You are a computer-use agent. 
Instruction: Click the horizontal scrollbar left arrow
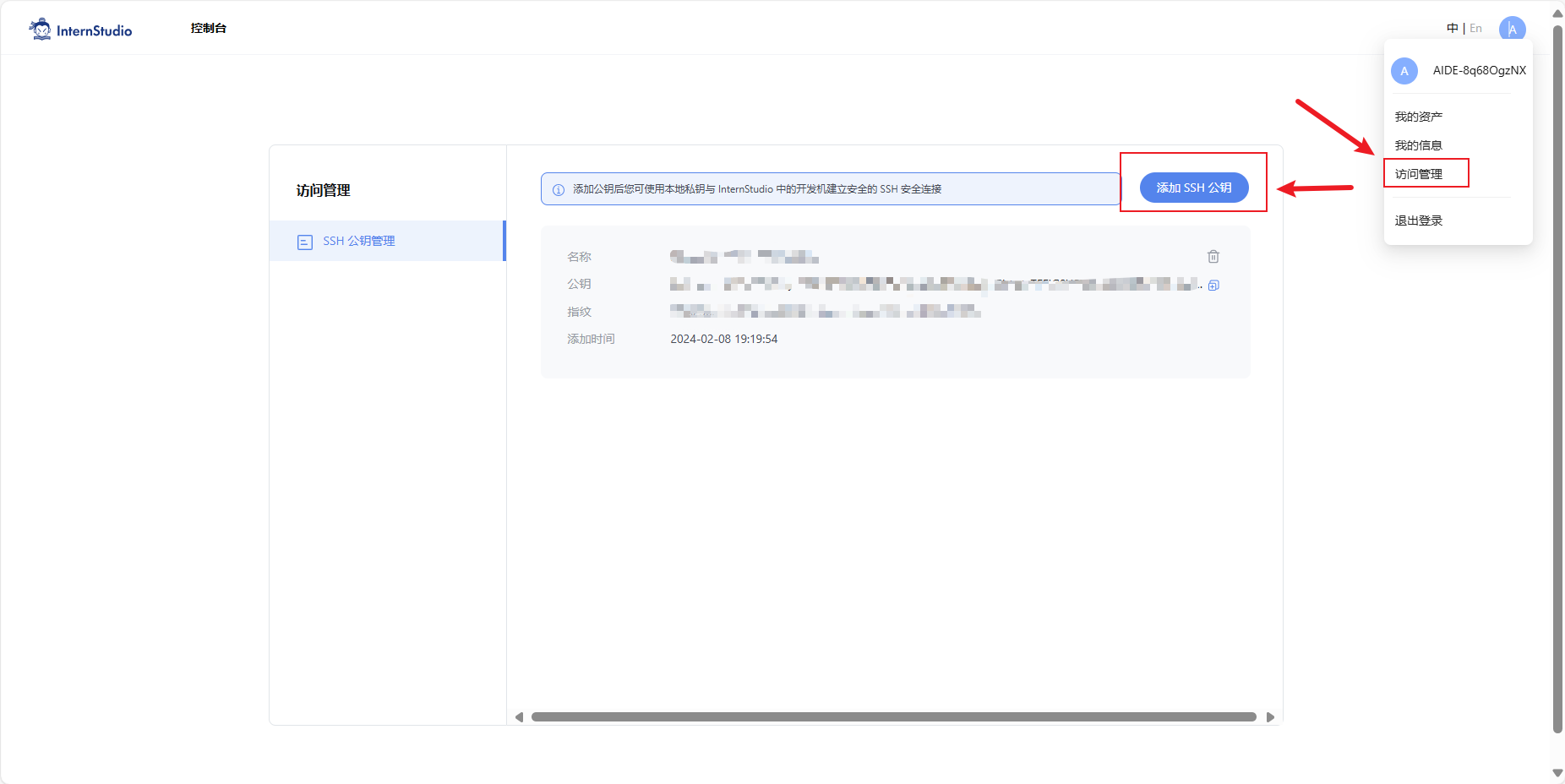tap(519, 717)
